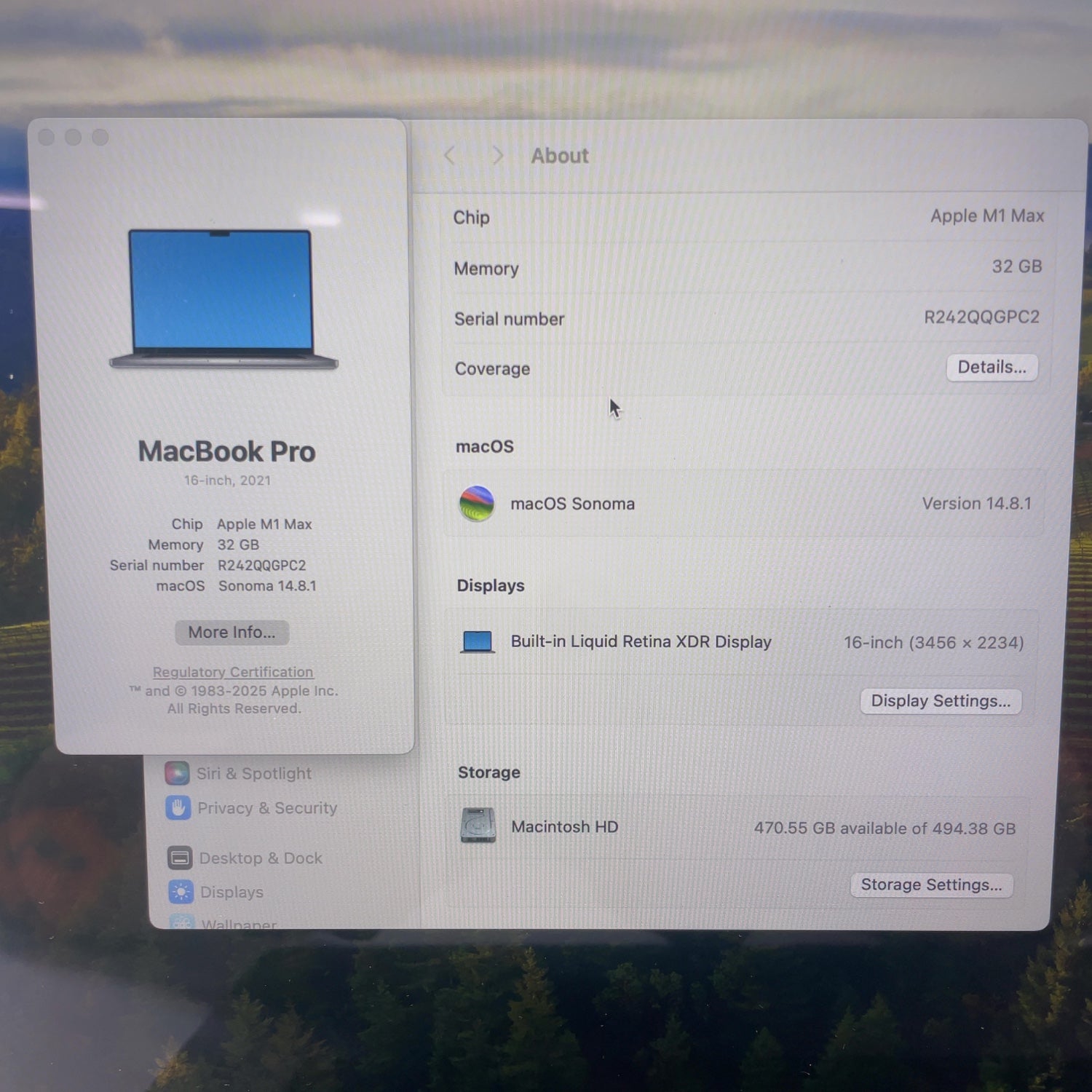Zoom the About This Mac window
The image size is (1092, 1092).
click(100, 138)
